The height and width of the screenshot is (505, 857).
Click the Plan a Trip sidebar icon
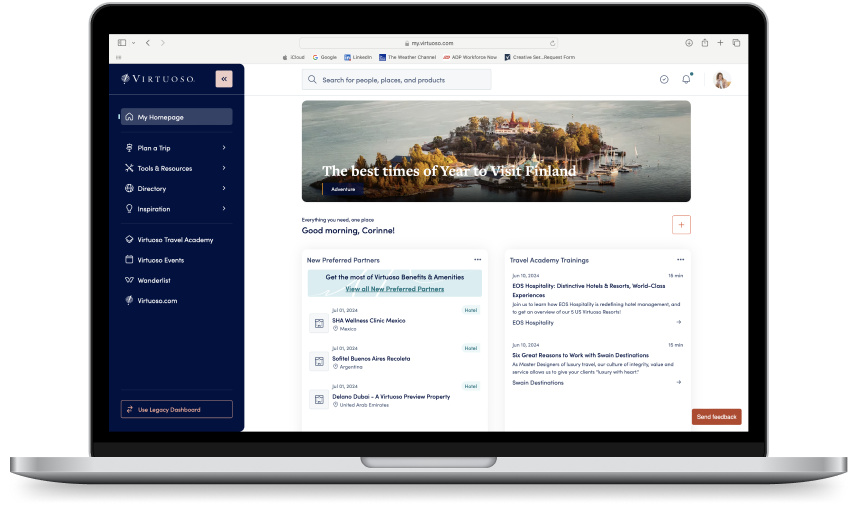pos(129,148)
